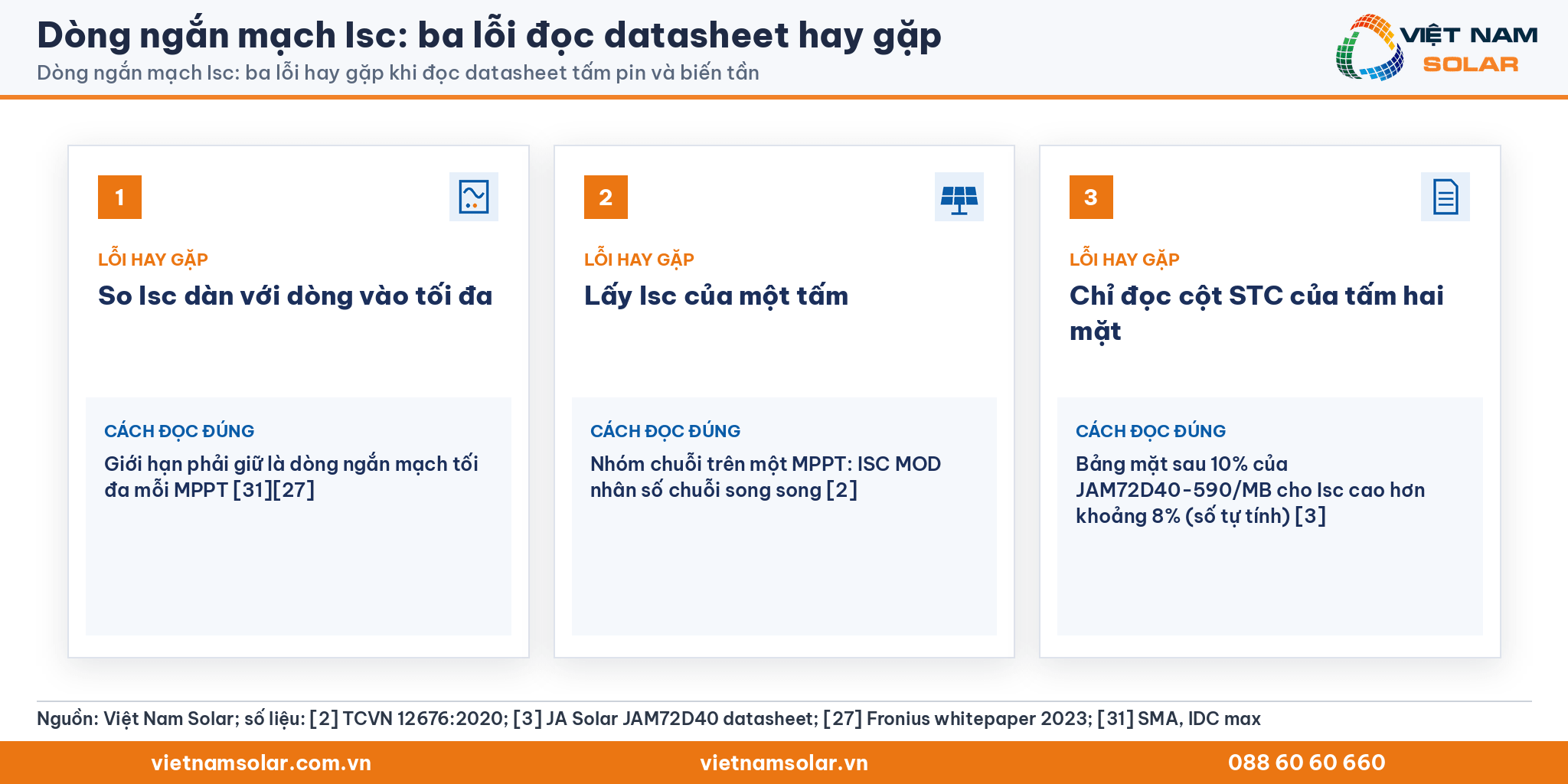Click the solar panel icon in card 2
This screenshot has width=1568, height=784.
[x=959, y=197]
